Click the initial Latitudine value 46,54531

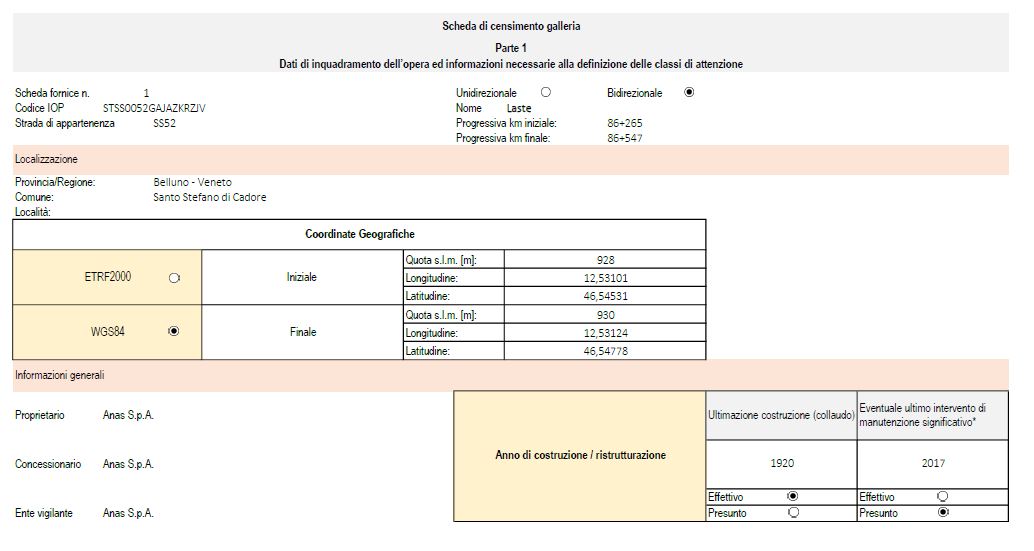pos(605,296)
